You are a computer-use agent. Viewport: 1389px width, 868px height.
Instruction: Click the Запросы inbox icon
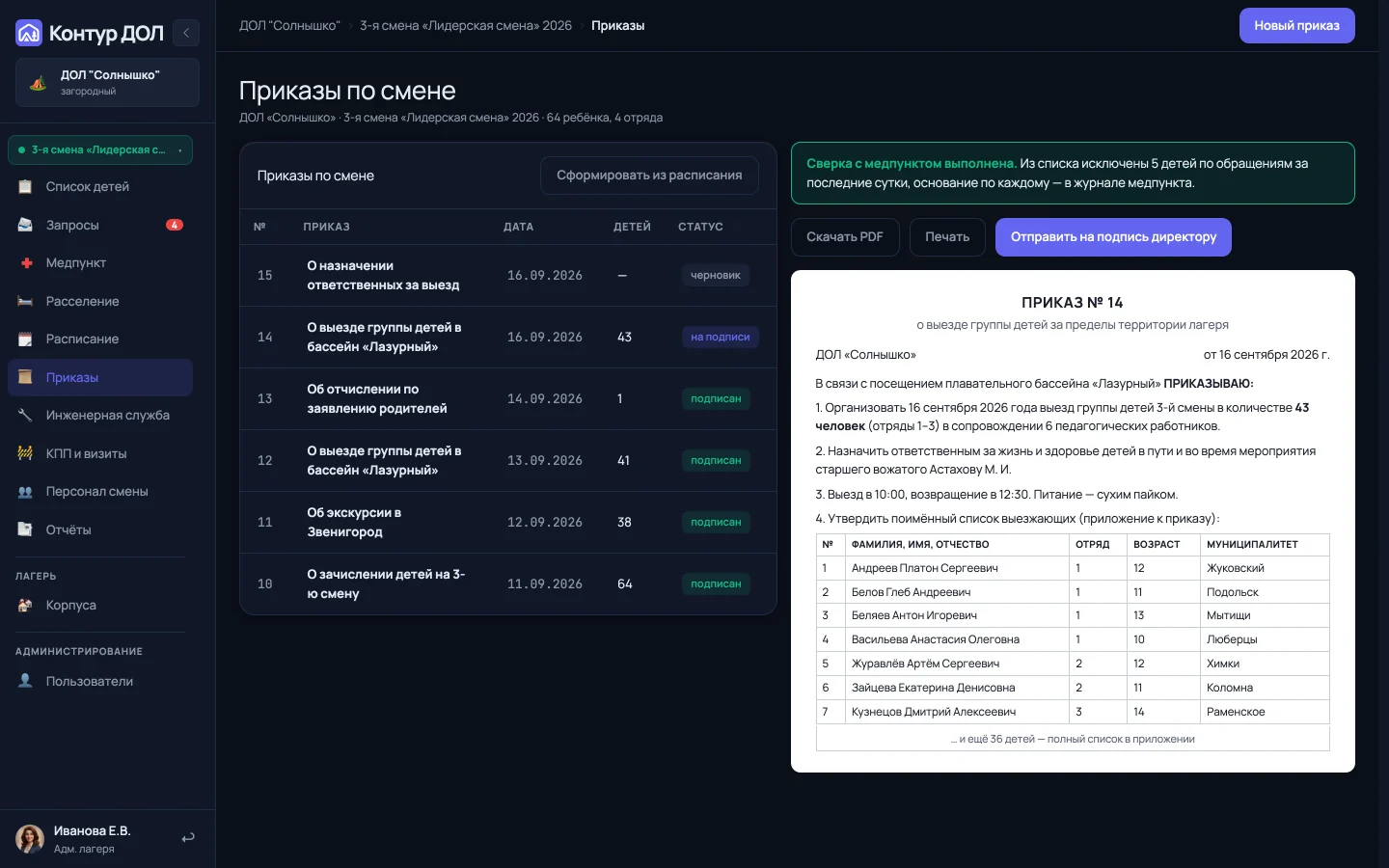26,225
